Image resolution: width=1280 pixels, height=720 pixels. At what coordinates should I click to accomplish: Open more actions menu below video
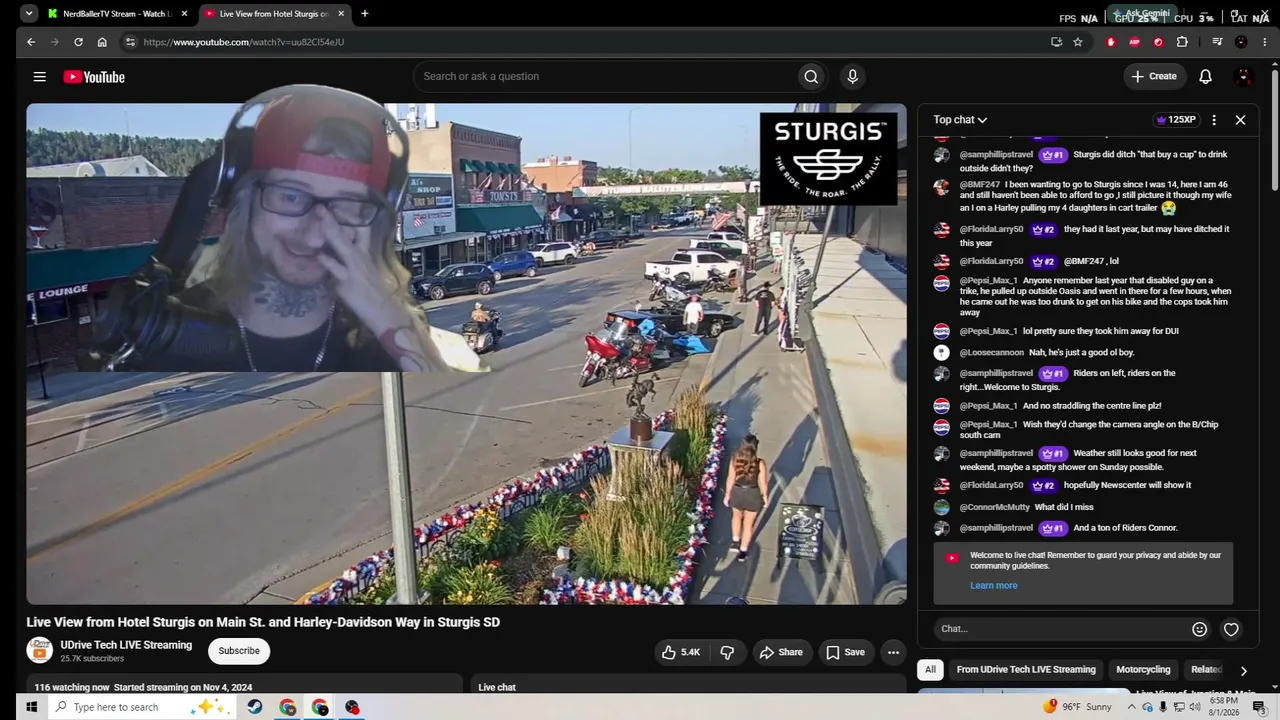coord(893,652)
